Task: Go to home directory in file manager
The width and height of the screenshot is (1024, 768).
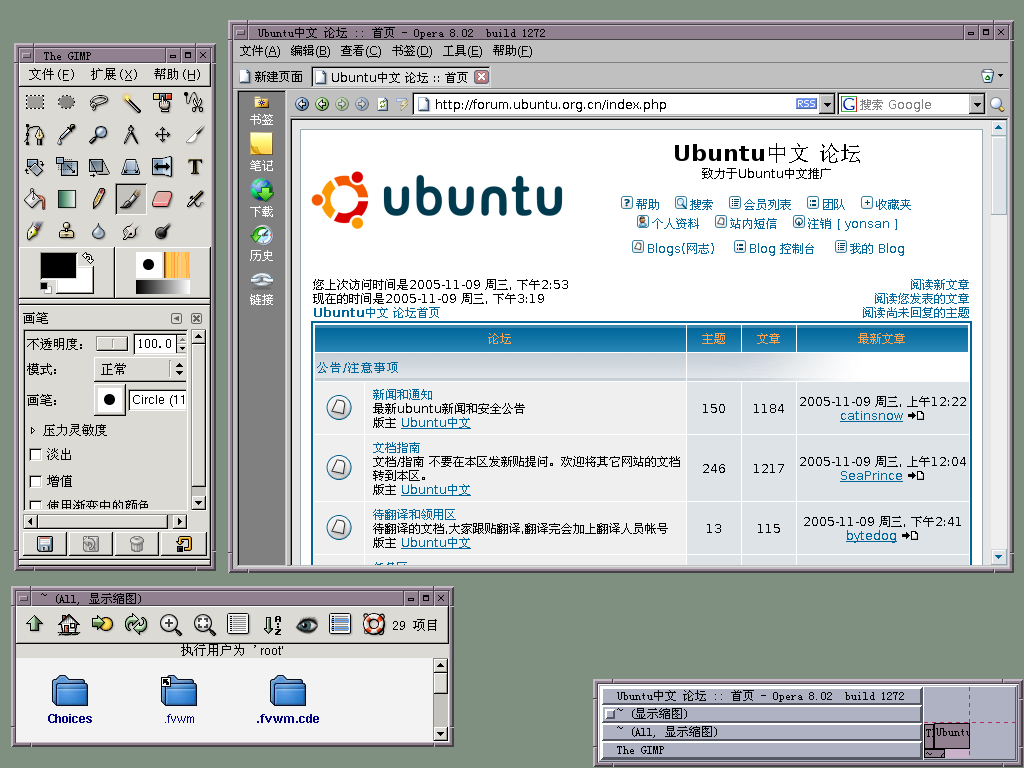Action: pyautogui.click(x=69, y=625)
